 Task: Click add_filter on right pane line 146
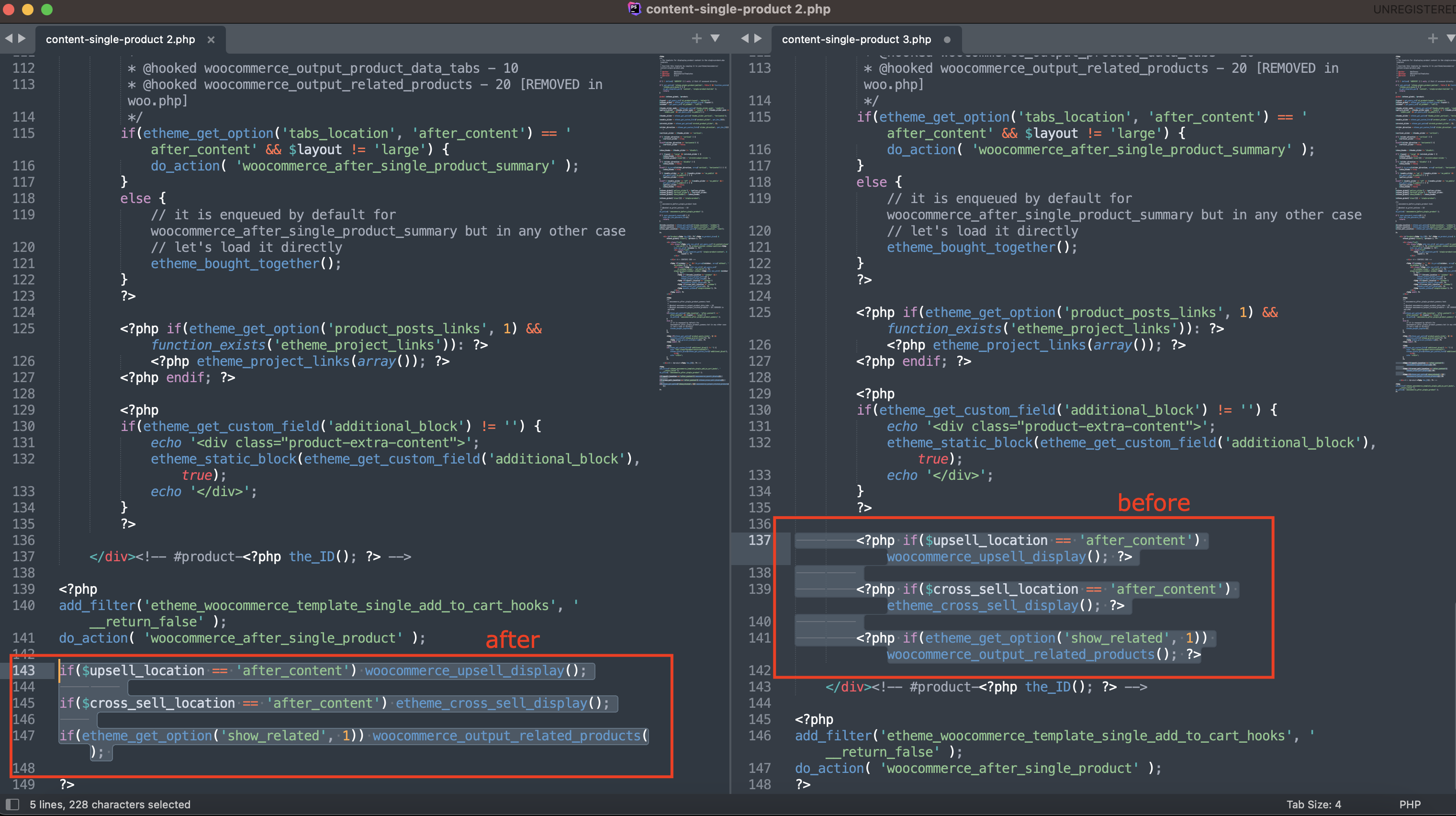coord(833,736)
